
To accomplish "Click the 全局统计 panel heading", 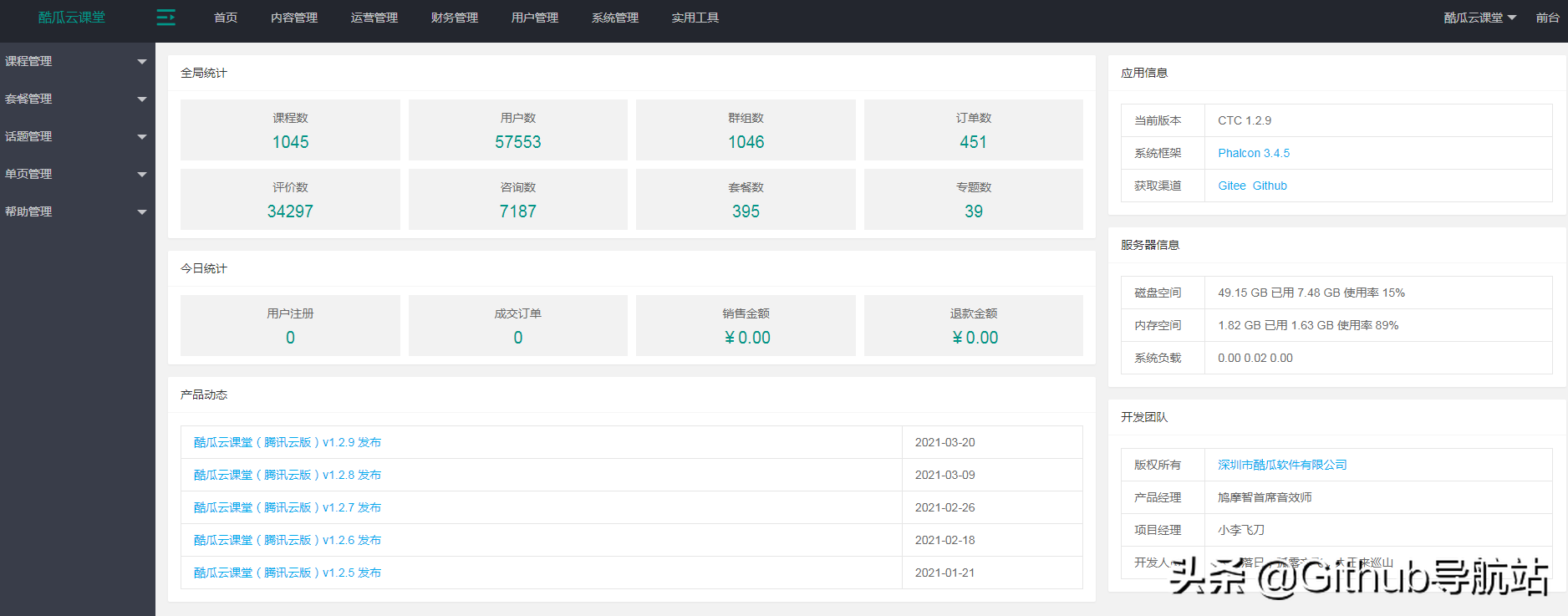I will [204, 73].
